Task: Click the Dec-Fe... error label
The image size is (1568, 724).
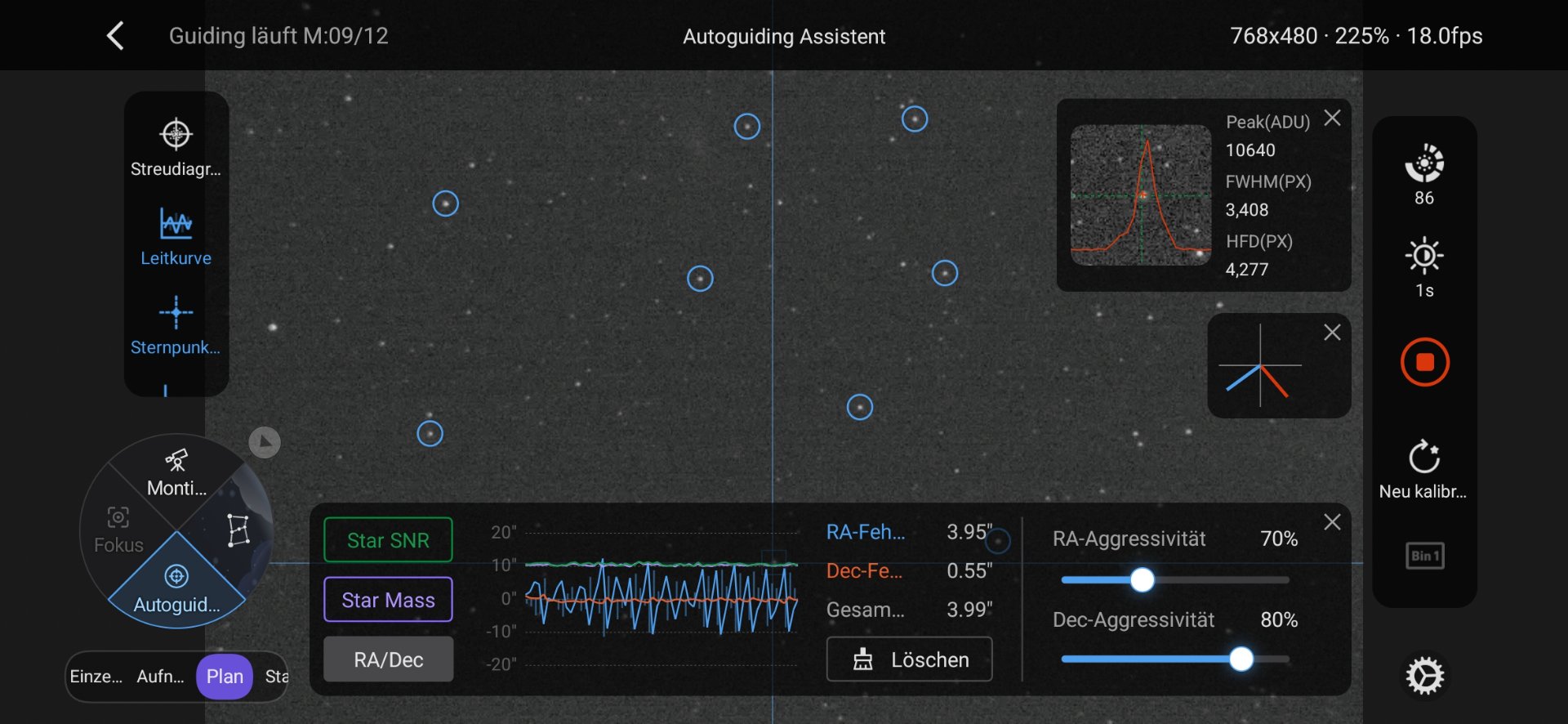Action: coord(864,570)
